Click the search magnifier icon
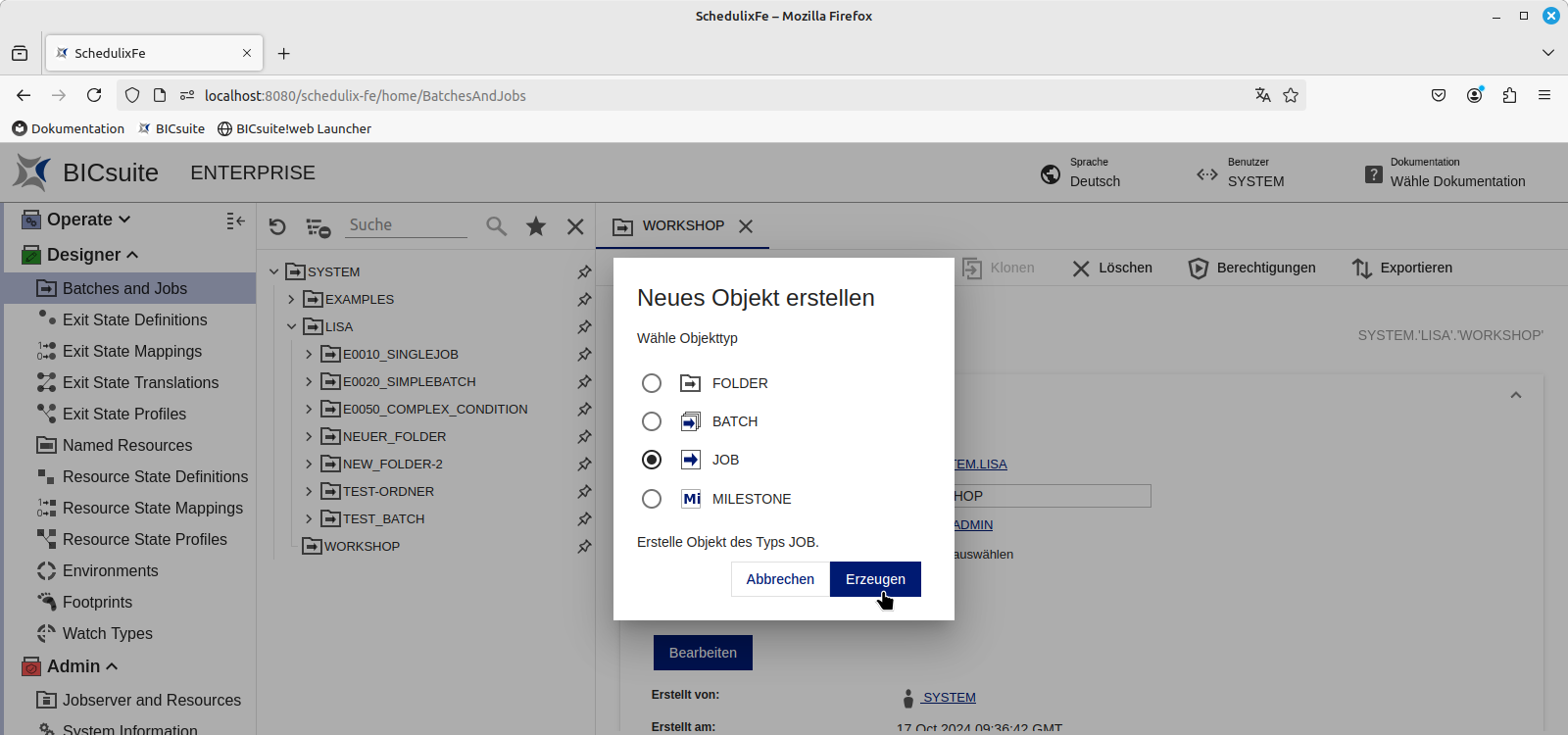This screenshot has height=735, width=1568. (497, 226)
